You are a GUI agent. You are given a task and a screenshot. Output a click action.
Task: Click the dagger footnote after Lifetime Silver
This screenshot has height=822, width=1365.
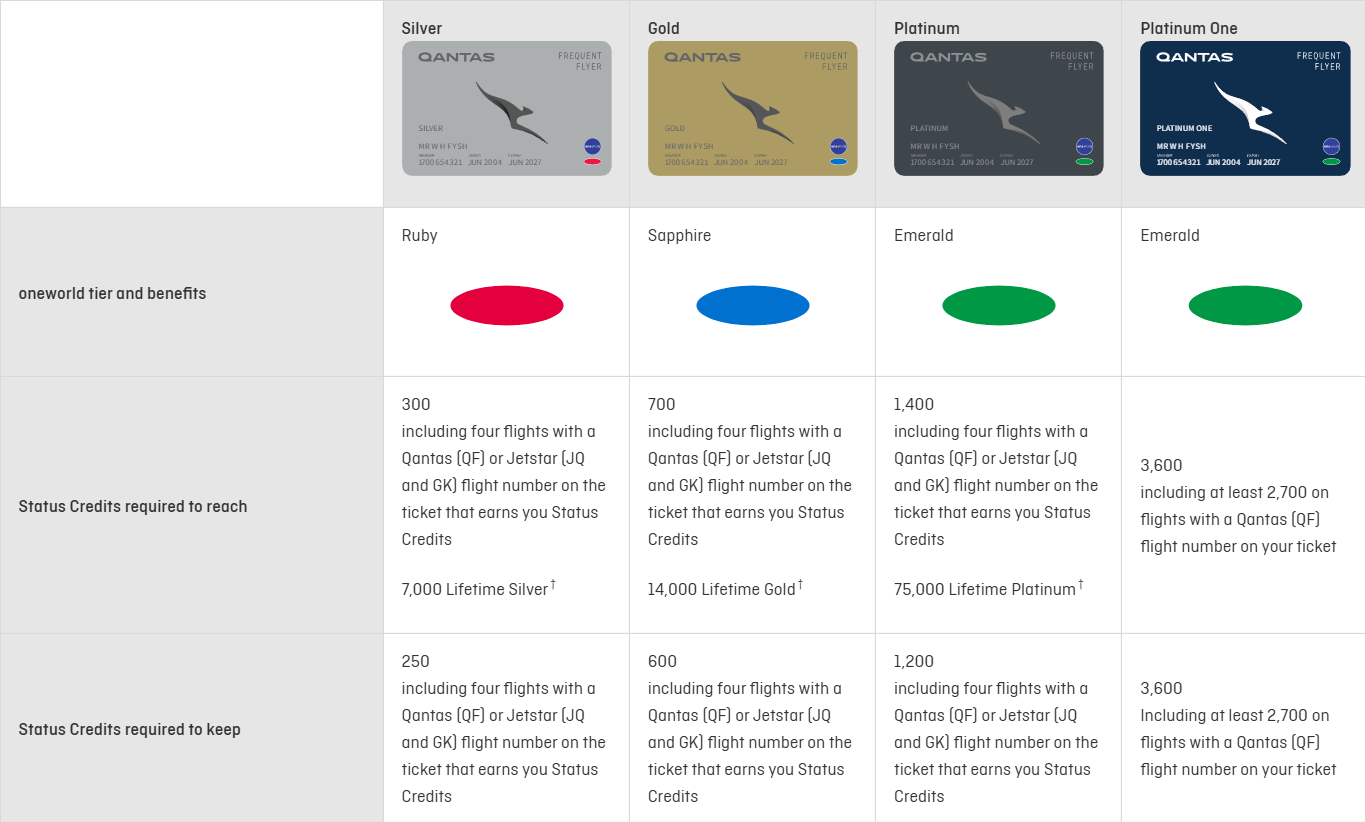(x=553, y=584)
